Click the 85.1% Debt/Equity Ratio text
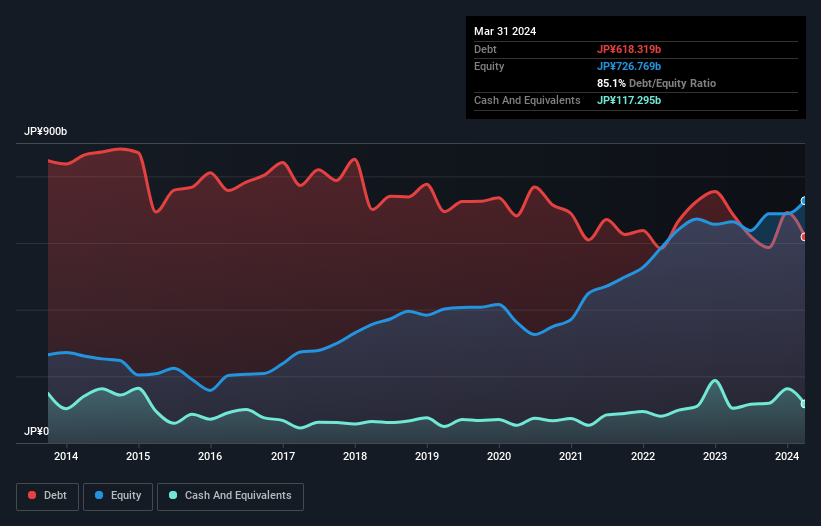The height and width of the screenshot is (526, 821). [657, 83]
